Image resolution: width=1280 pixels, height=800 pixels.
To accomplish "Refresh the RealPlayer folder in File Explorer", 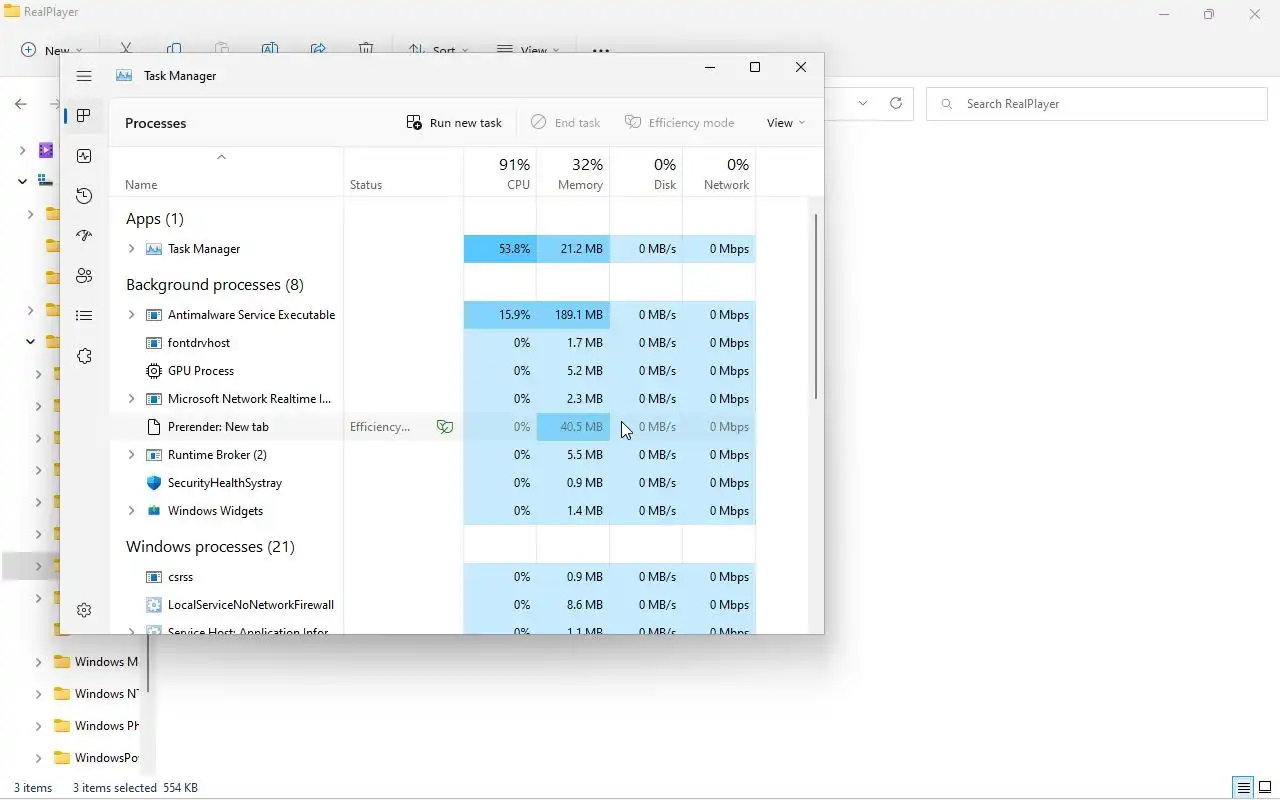I will [x=896, y=103].
